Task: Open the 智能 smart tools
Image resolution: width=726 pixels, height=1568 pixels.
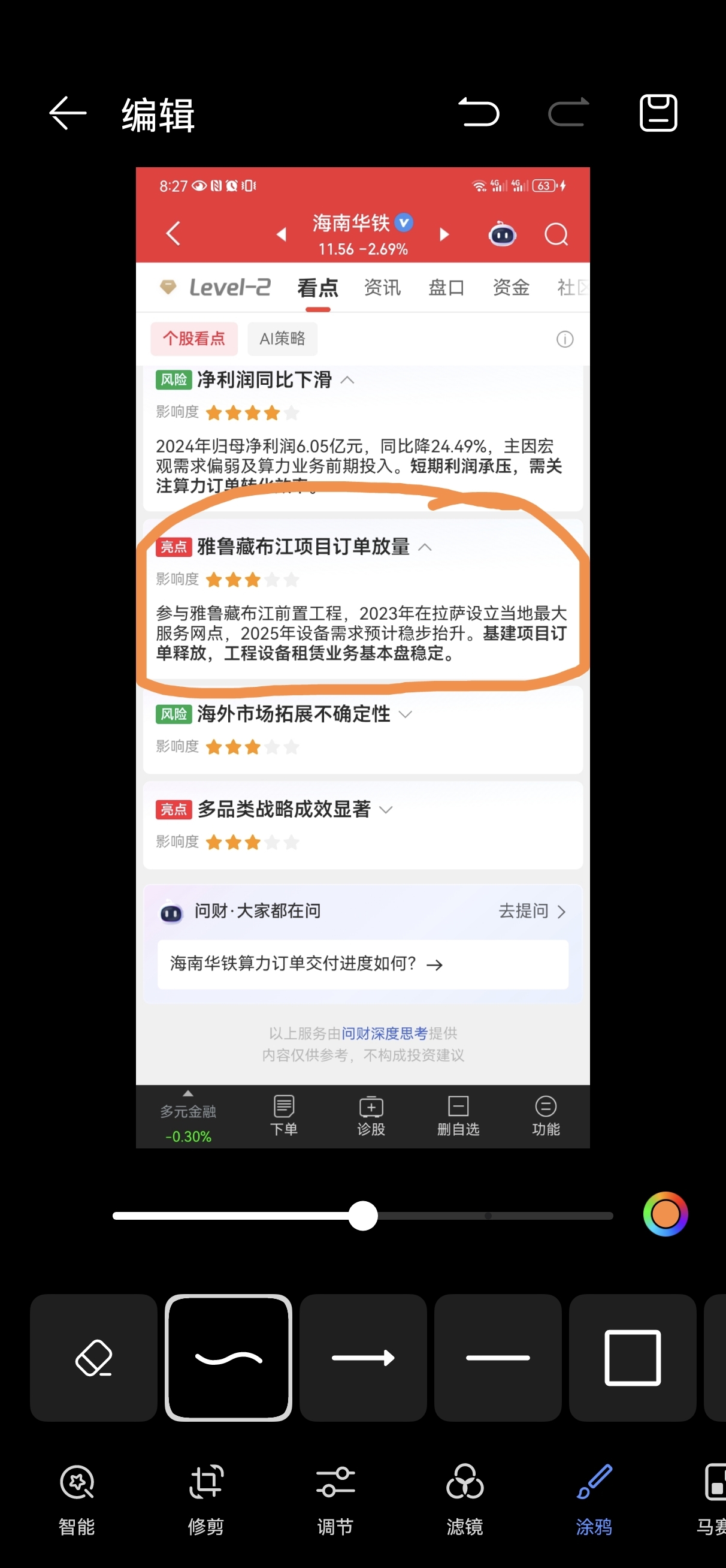Action: click(x=77, y=1499)
